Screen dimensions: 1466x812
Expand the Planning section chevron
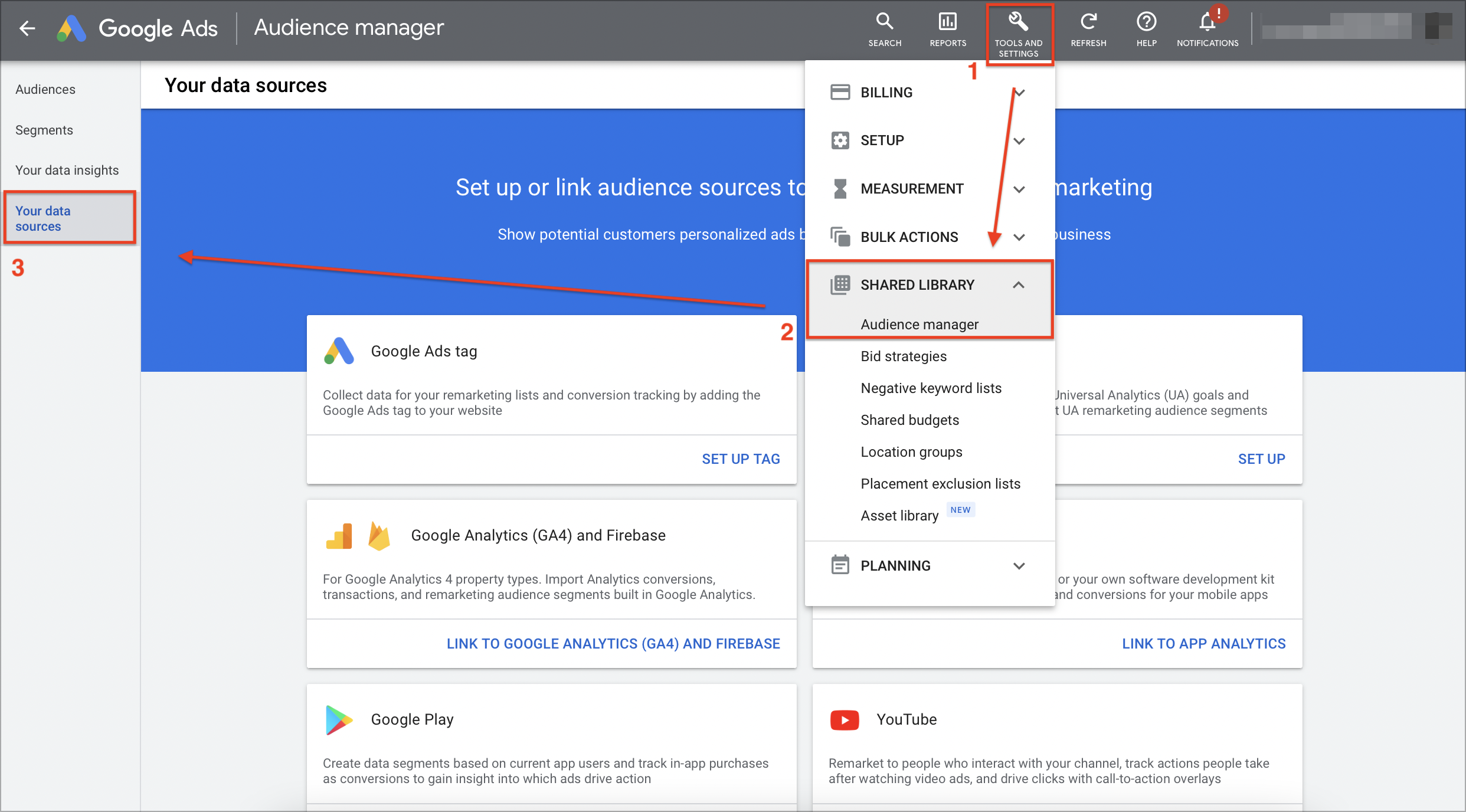[1019, 565]
